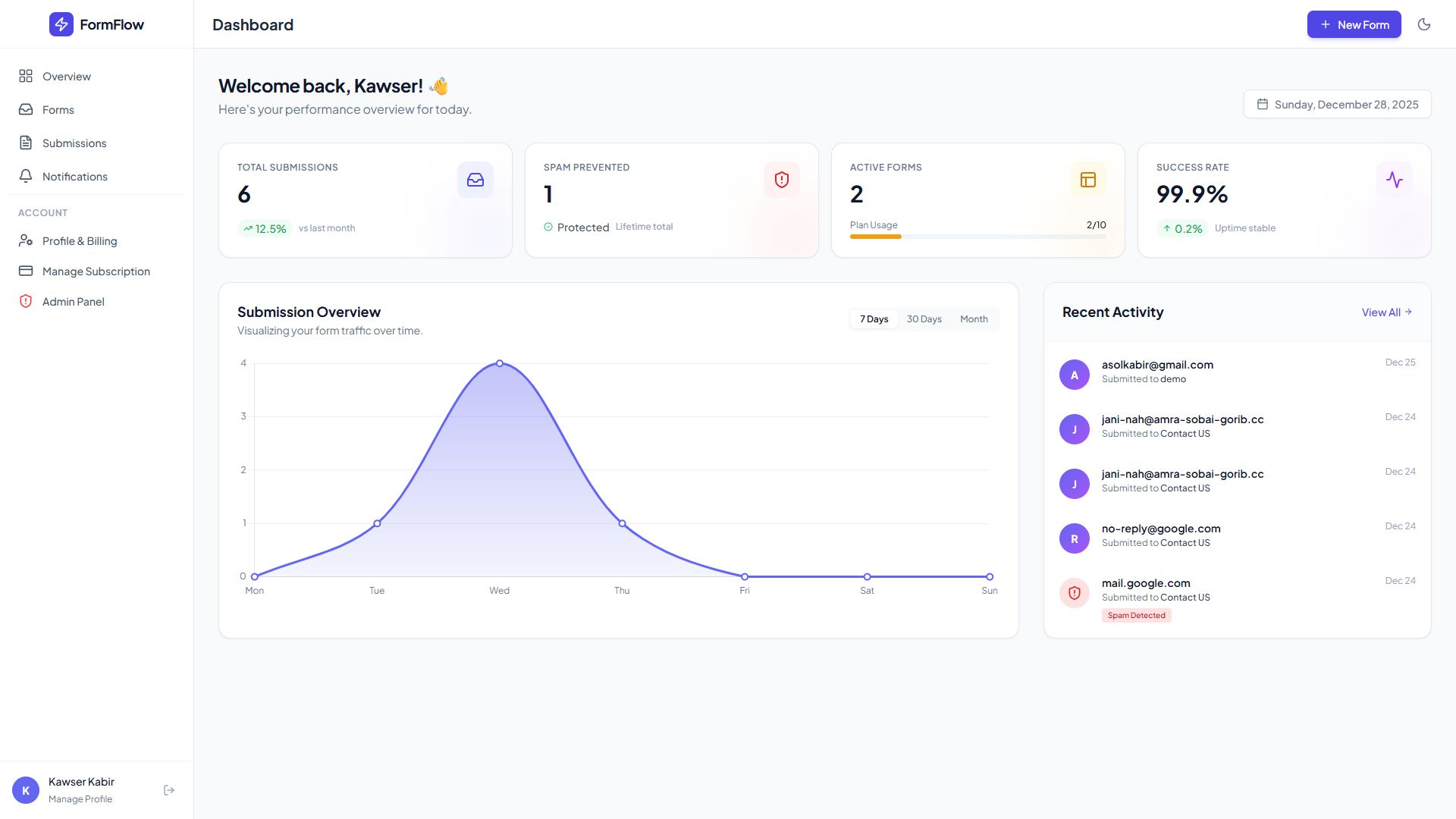Open Admin Panel in sidebar
The image size is (1456, 819).
[x=73, y=302]
